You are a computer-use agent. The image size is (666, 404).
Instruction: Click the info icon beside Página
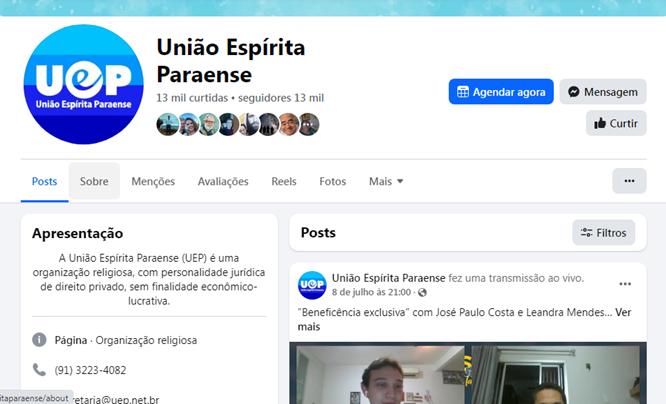click(39, 340)
